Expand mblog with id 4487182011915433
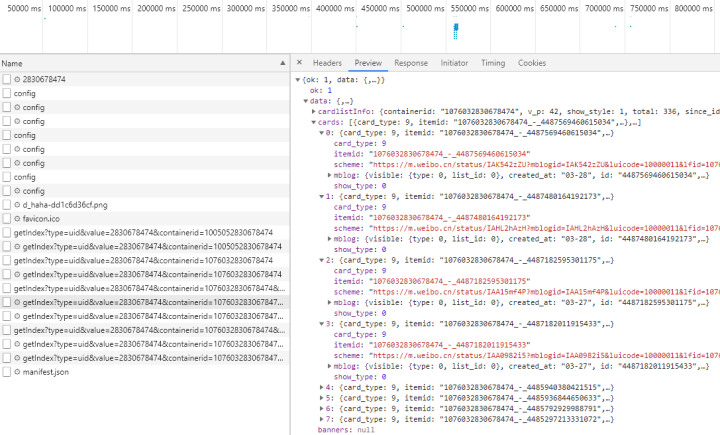This screenshot has height=435, width=720. (x=329, y=366)
